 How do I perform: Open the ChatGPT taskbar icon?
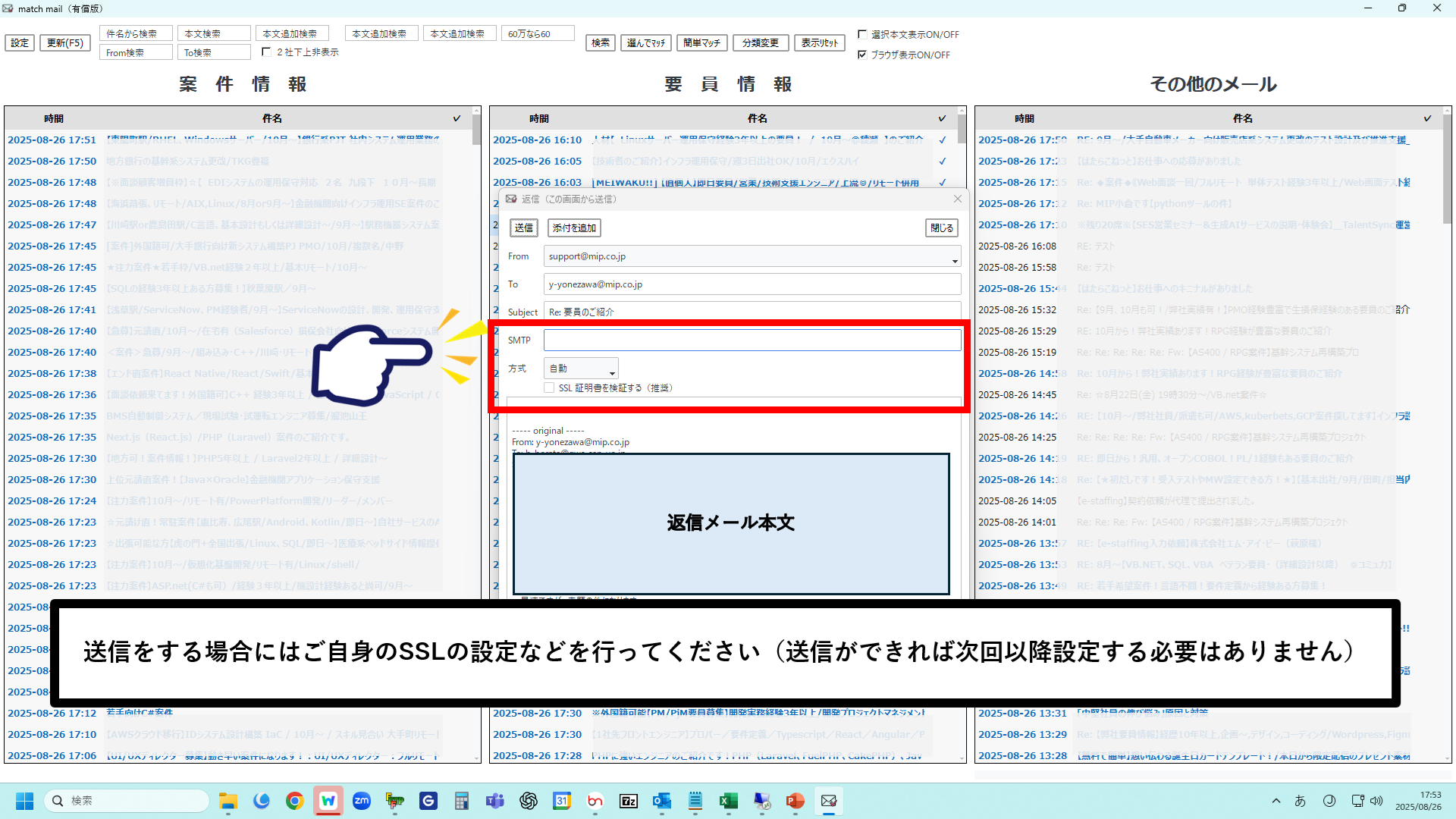click(x=529, y=801)
